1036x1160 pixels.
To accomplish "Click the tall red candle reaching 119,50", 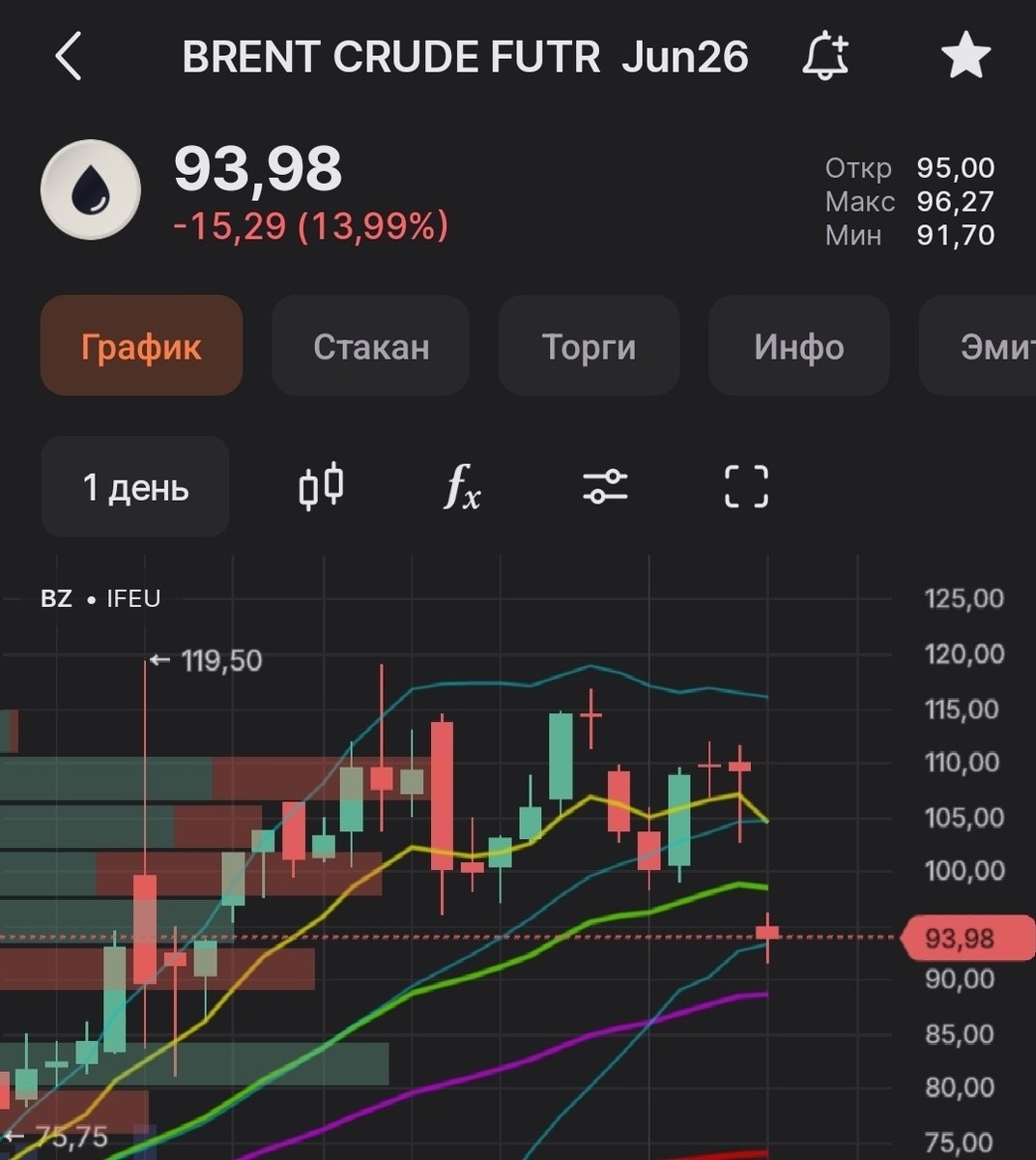I will (145, 928).
